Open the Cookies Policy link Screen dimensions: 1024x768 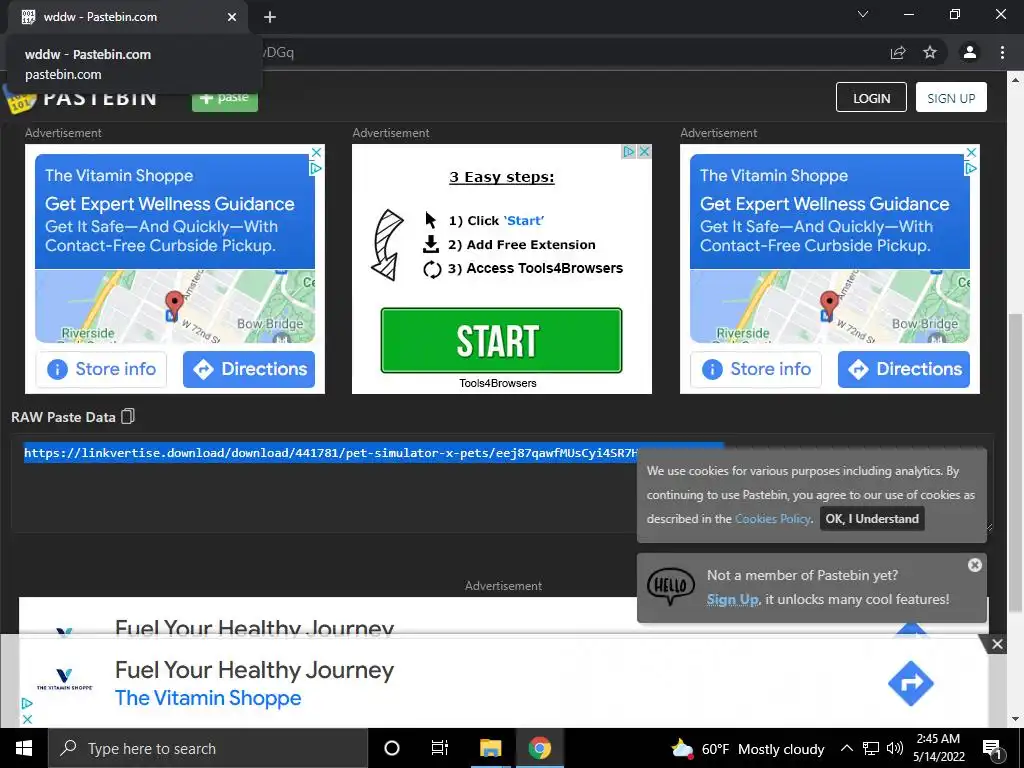(773, 519)
